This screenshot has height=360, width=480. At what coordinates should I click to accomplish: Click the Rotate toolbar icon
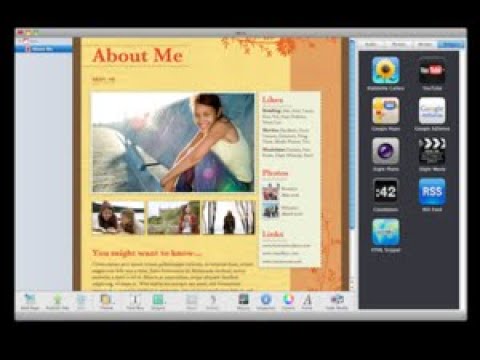tap(212, 302)
